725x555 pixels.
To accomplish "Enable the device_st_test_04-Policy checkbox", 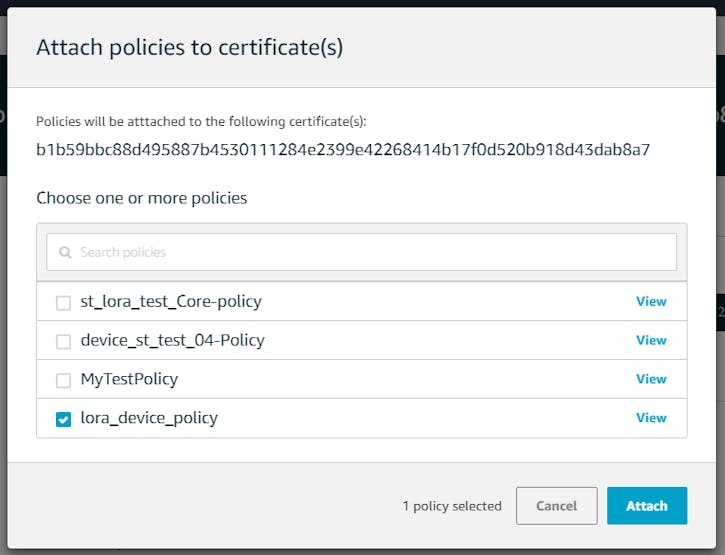I will pos(63,342).
